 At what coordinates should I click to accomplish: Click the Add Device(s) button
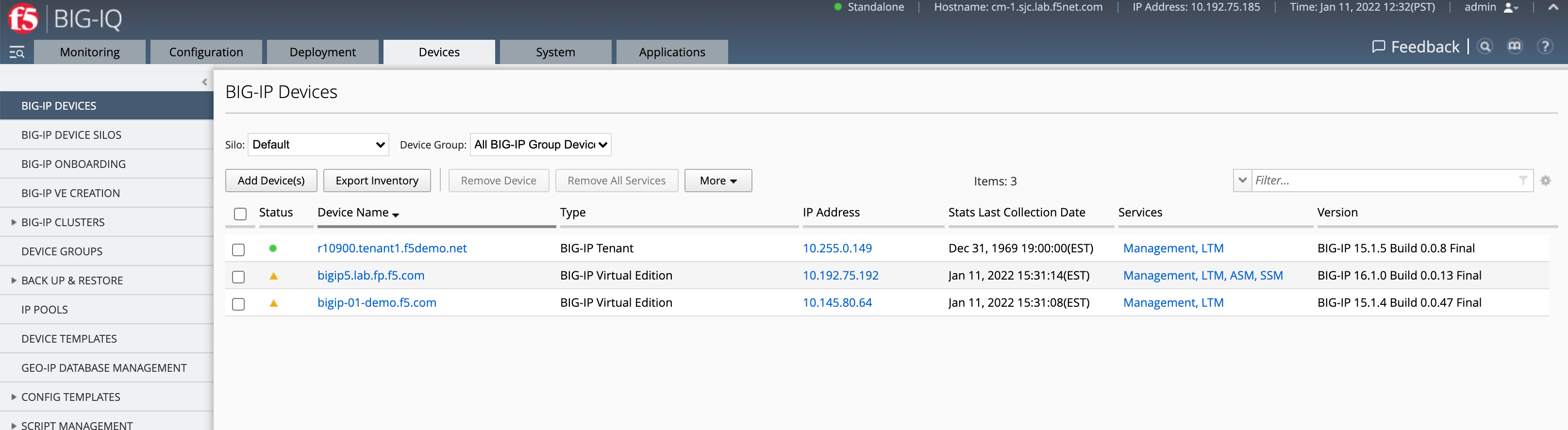click(271, 181)
